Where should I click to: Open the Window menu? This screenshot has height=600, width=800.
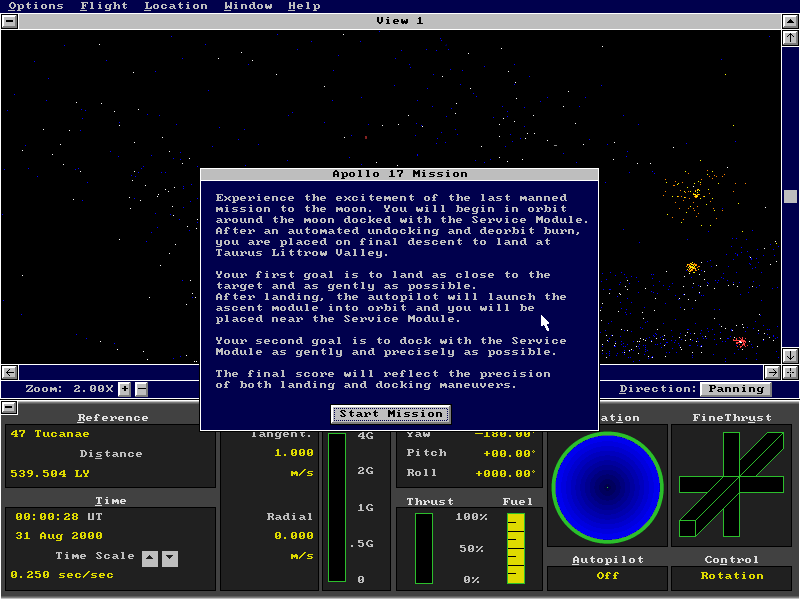point(248,6)
